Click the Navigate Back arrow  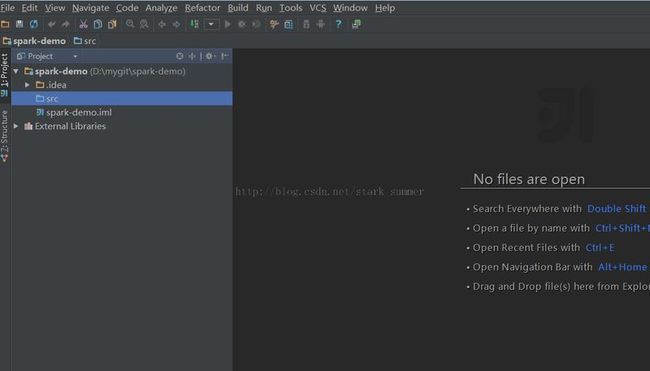click(x=162, y=24)
